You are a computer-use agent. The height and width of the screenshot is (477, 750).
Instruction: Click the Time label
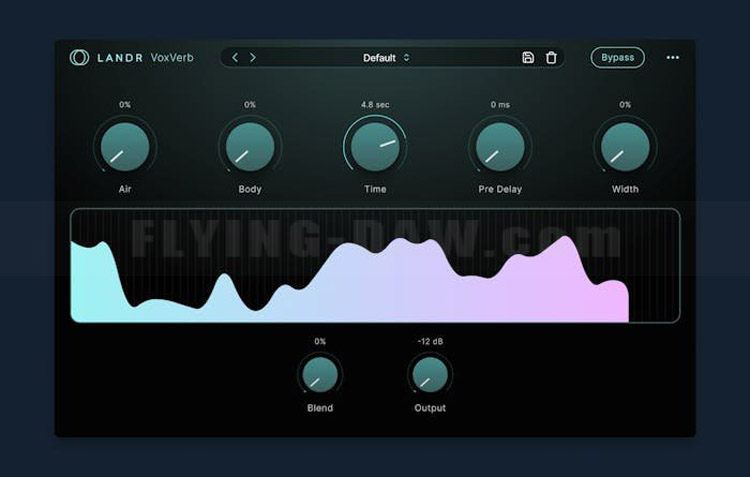tap(375, 189)
